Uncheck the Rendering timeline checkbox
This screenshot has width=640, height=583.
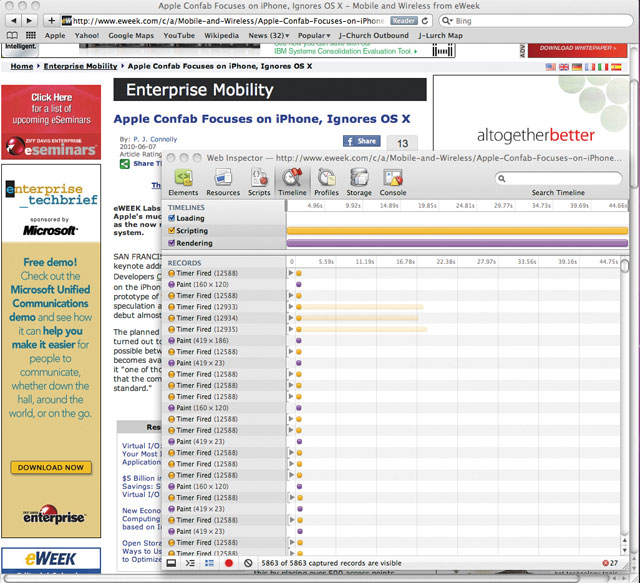[x=172, y=243]
